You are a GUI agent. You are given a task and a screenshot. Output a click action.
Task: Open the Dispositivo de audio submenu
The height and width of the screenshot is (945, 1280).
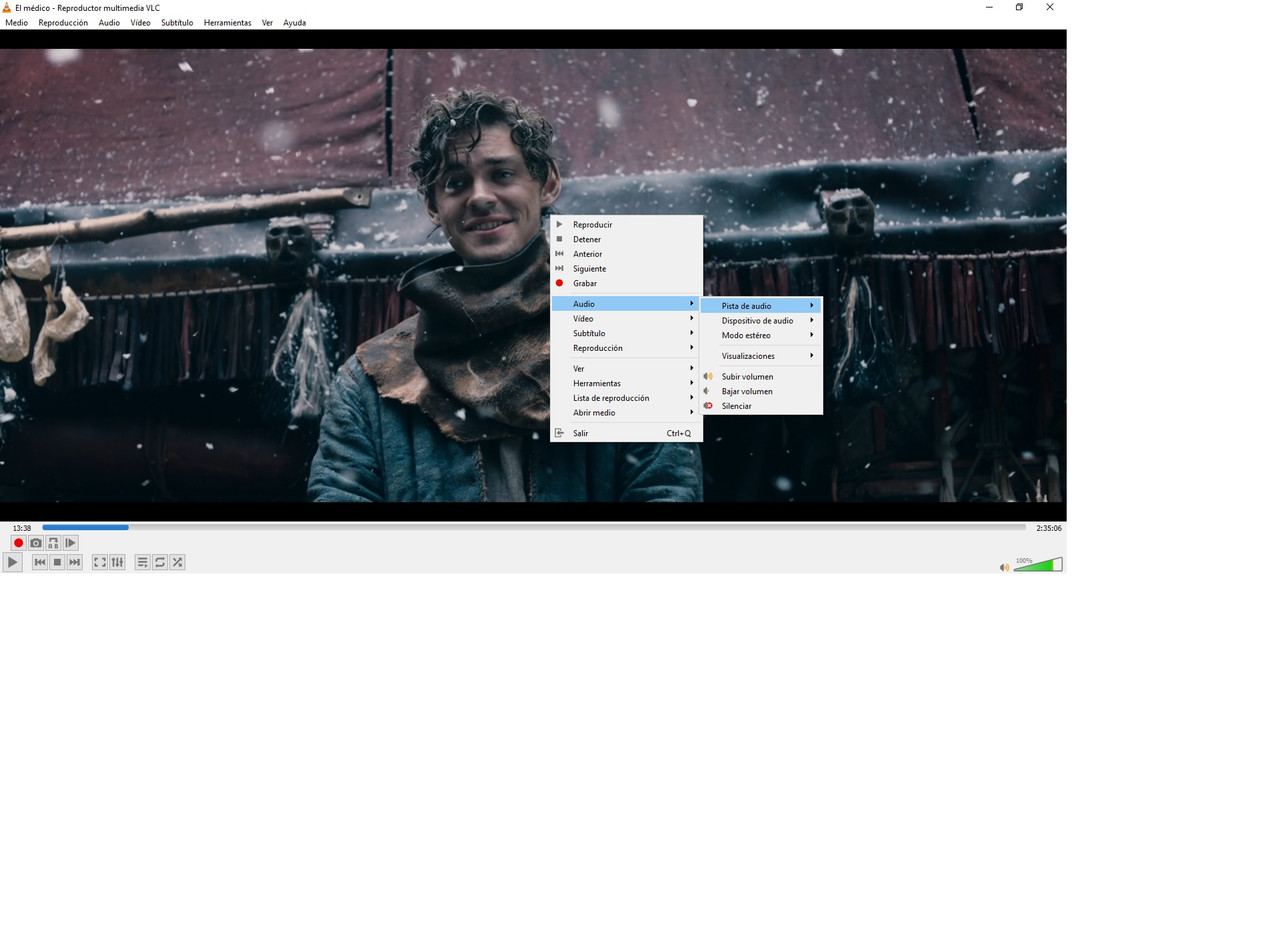pos(761,321)
